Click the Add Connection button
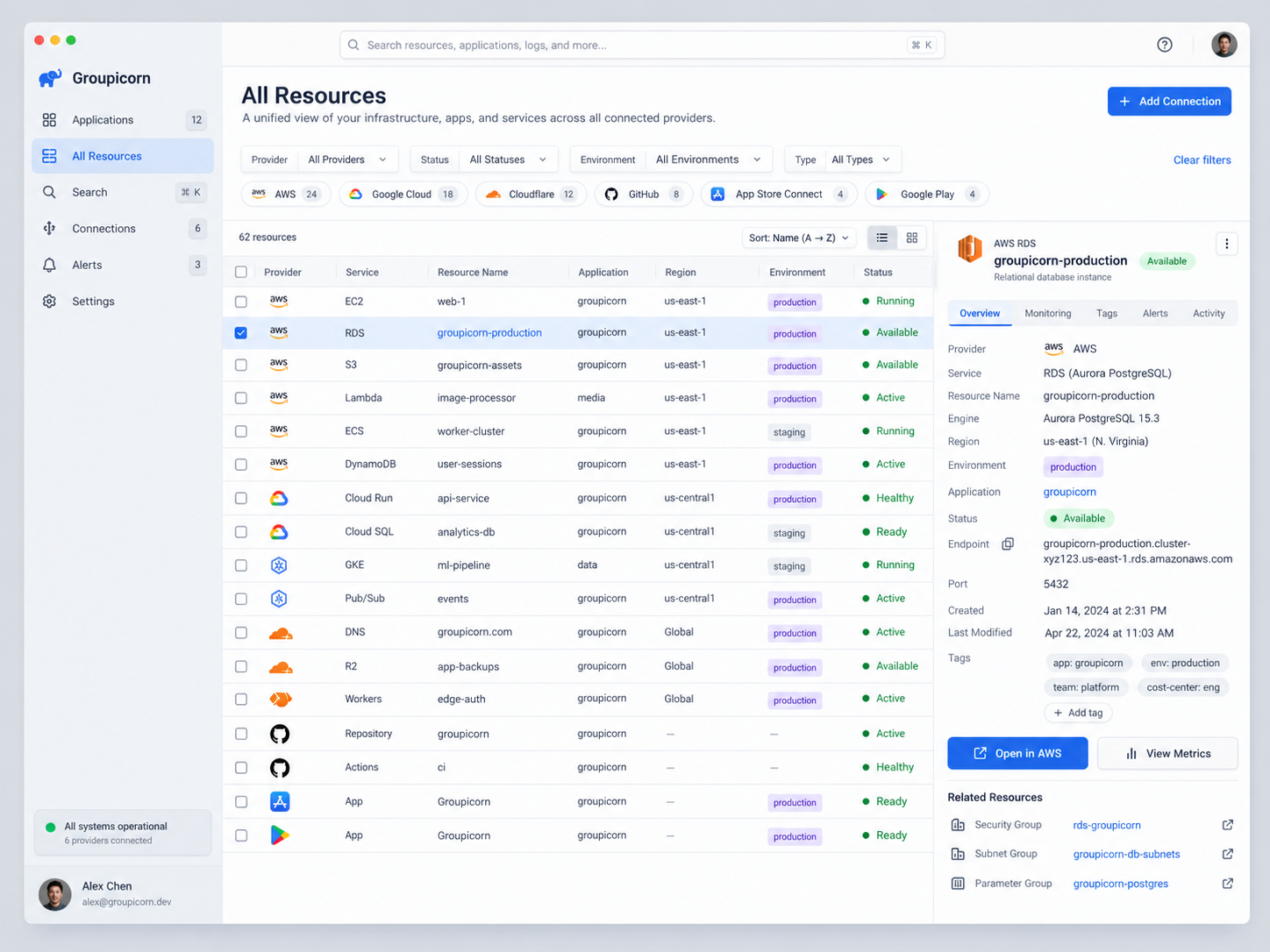 click(x=1169, y=102)
